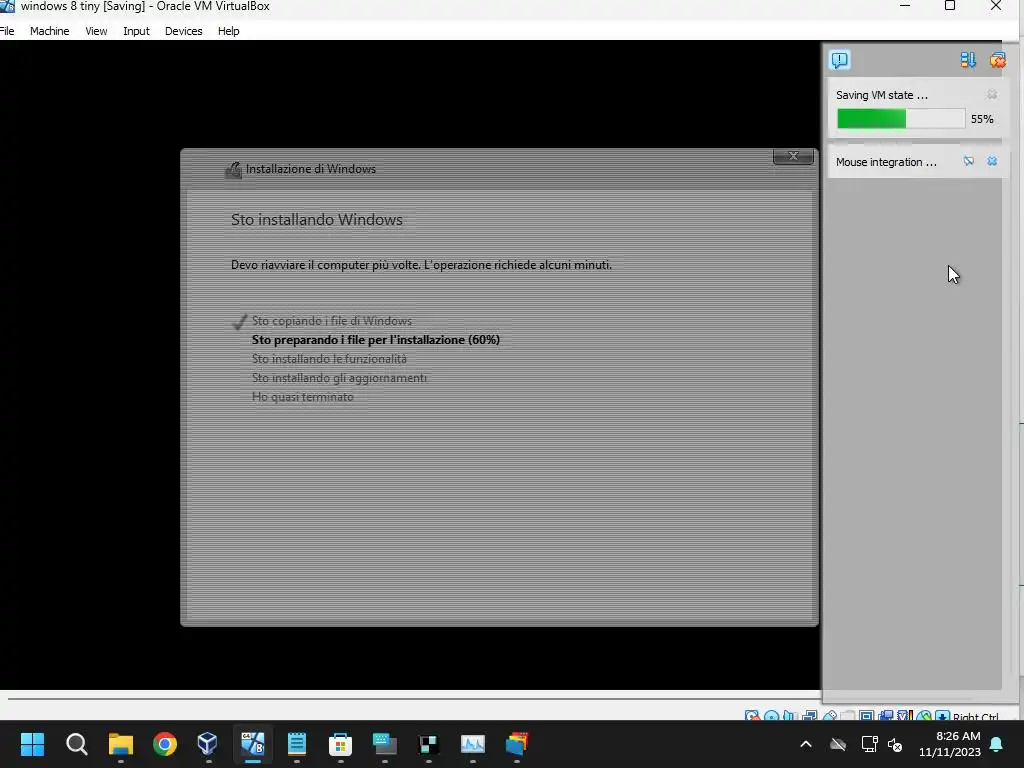The image size is (1024, 768).
Task: Open Microsoft Store from the taskbar
Action: [x=340, y=744]
